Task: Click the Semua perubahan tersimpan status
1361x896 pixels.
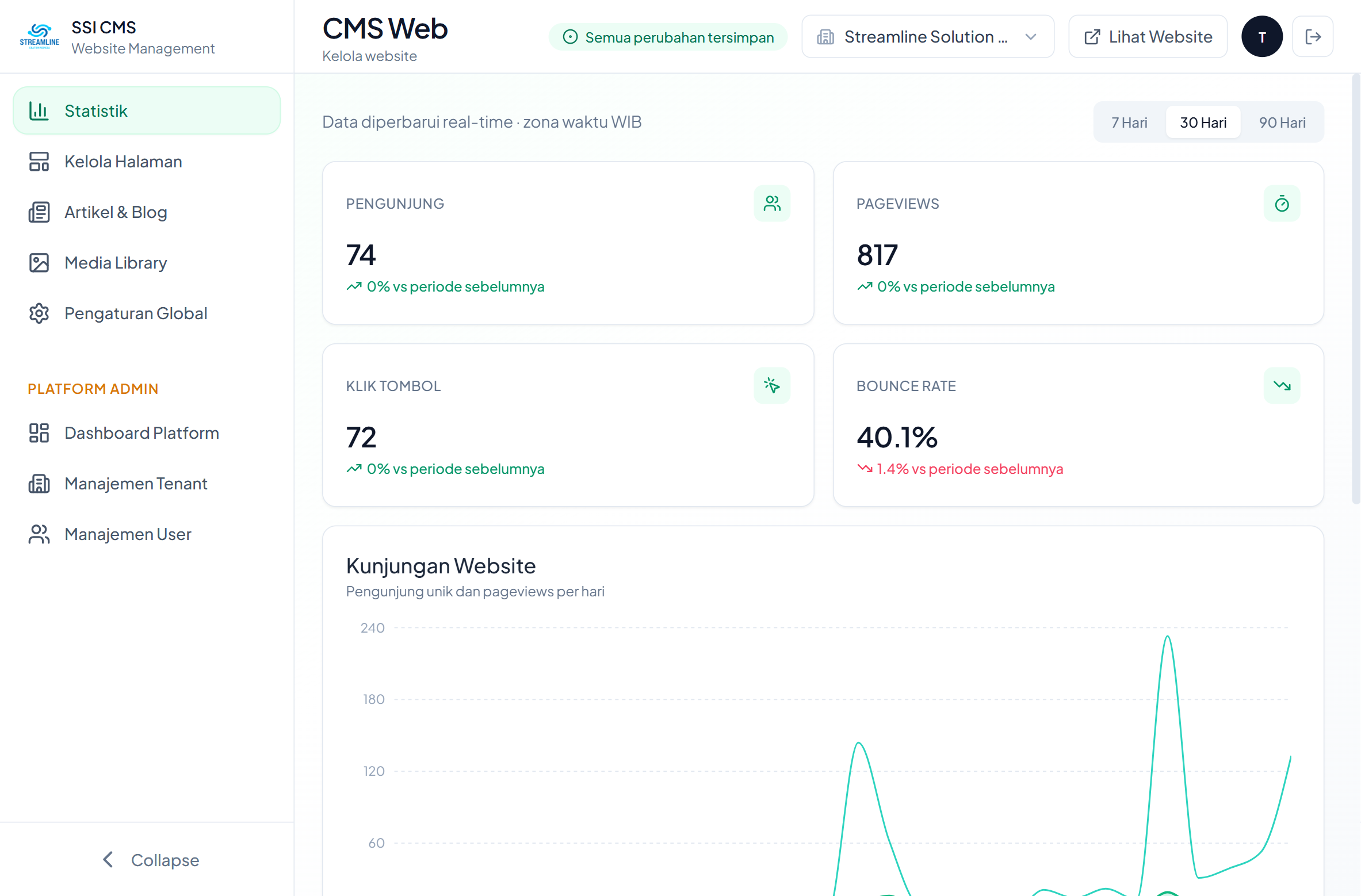Action: coord(668,37)
